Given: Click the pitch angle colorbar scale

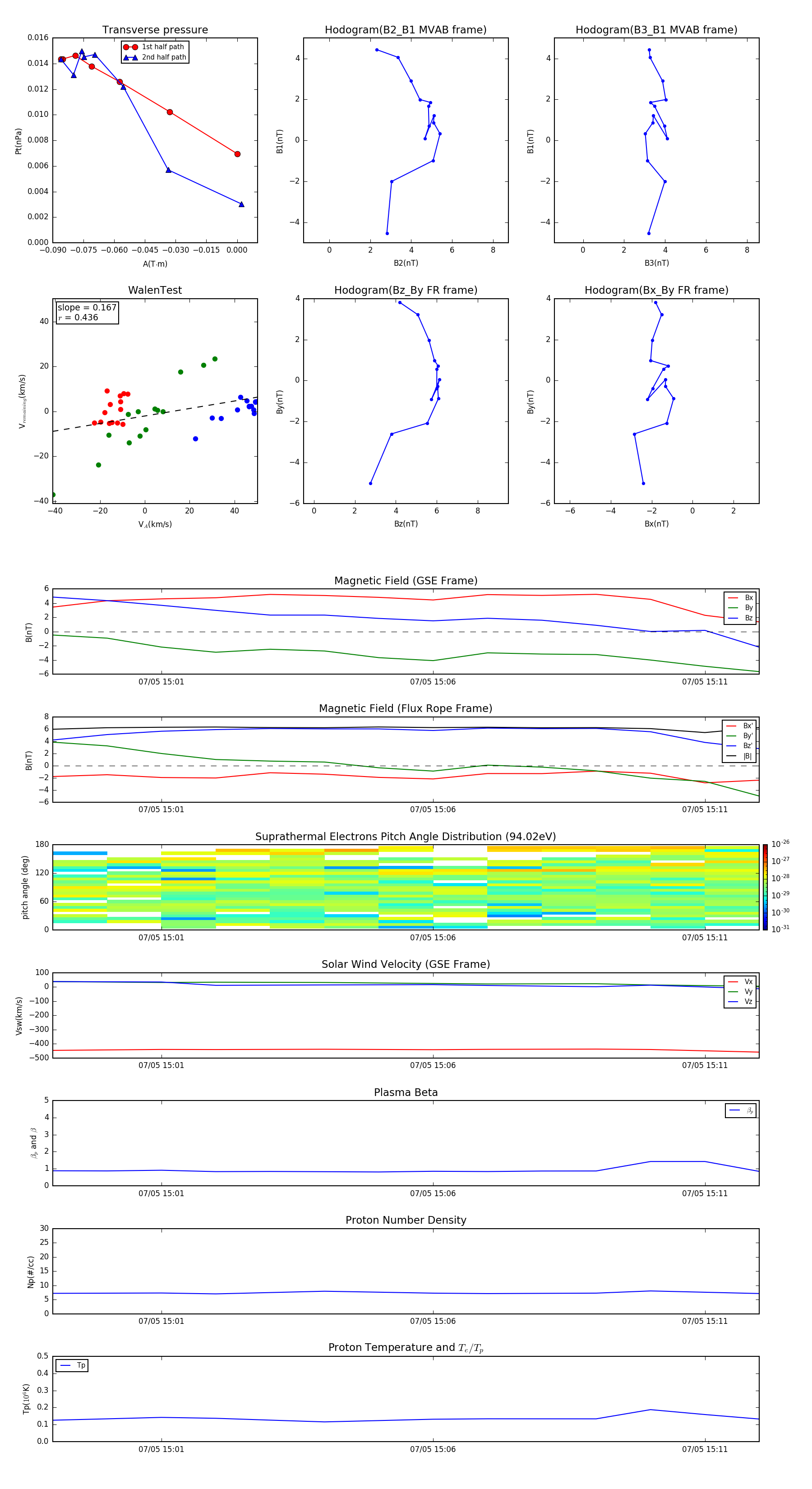Looking at the screenshot, I should pyautogui.click(x=765, y=887).
